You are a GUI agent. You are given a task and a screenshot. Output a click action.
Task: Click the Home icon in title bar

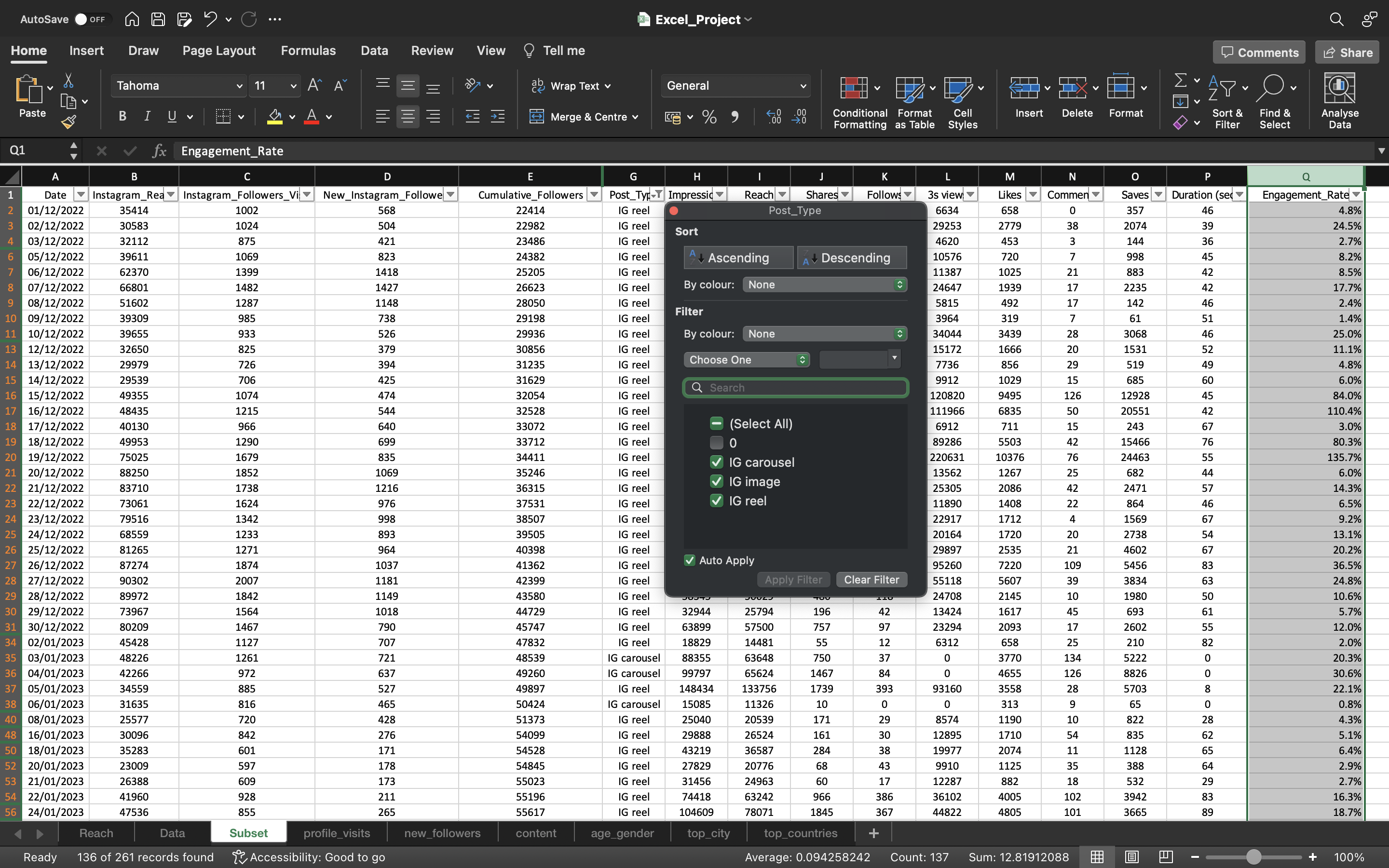[x=132, y=19]
